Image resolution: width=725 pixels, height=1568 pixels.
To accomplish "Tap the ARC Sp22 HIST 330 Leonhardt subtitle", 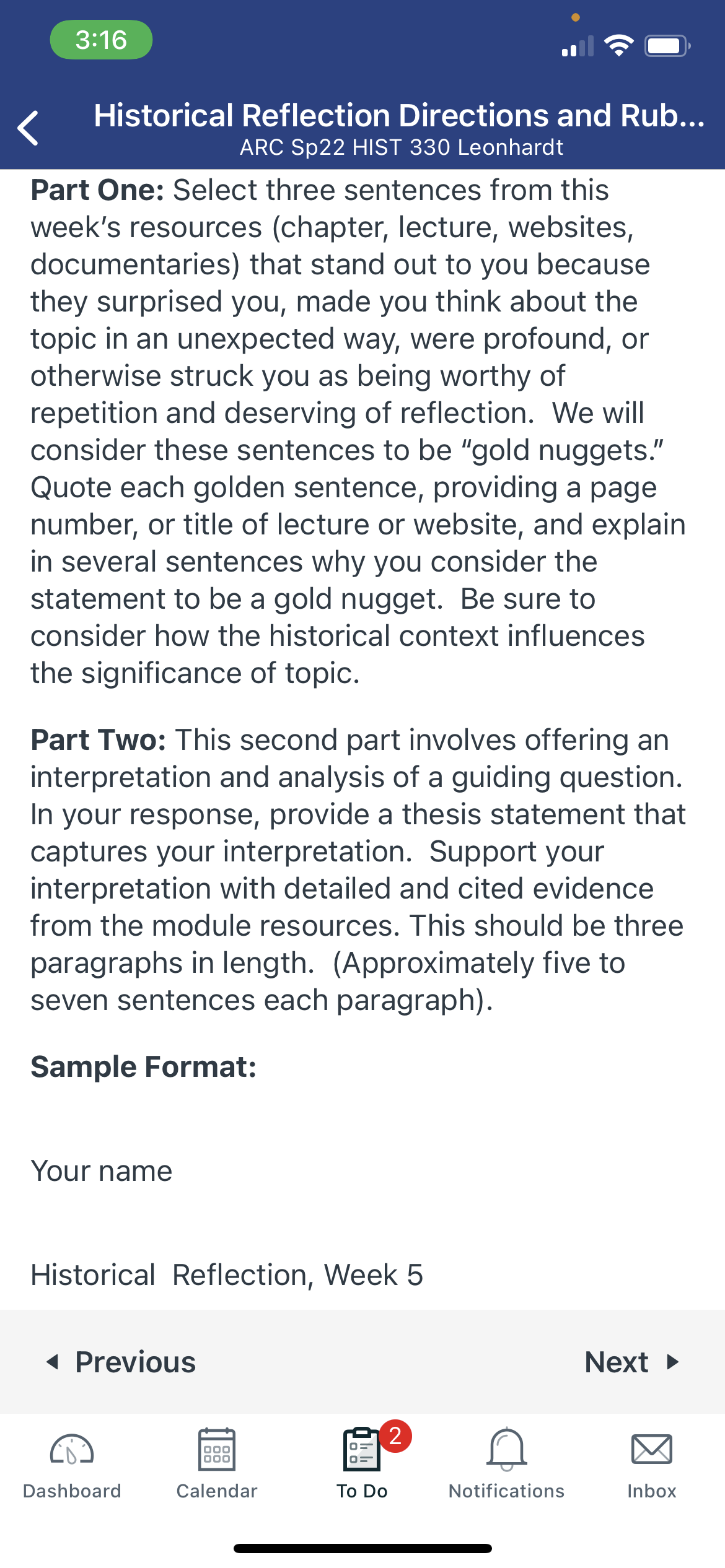I will pyautogui.click(x=402, y=147).
